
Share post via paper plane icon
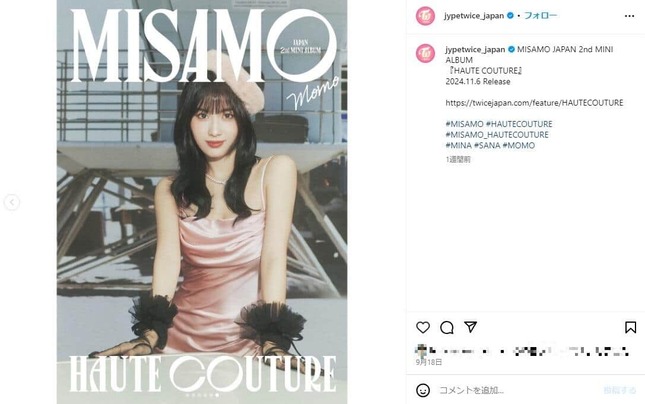471,327
